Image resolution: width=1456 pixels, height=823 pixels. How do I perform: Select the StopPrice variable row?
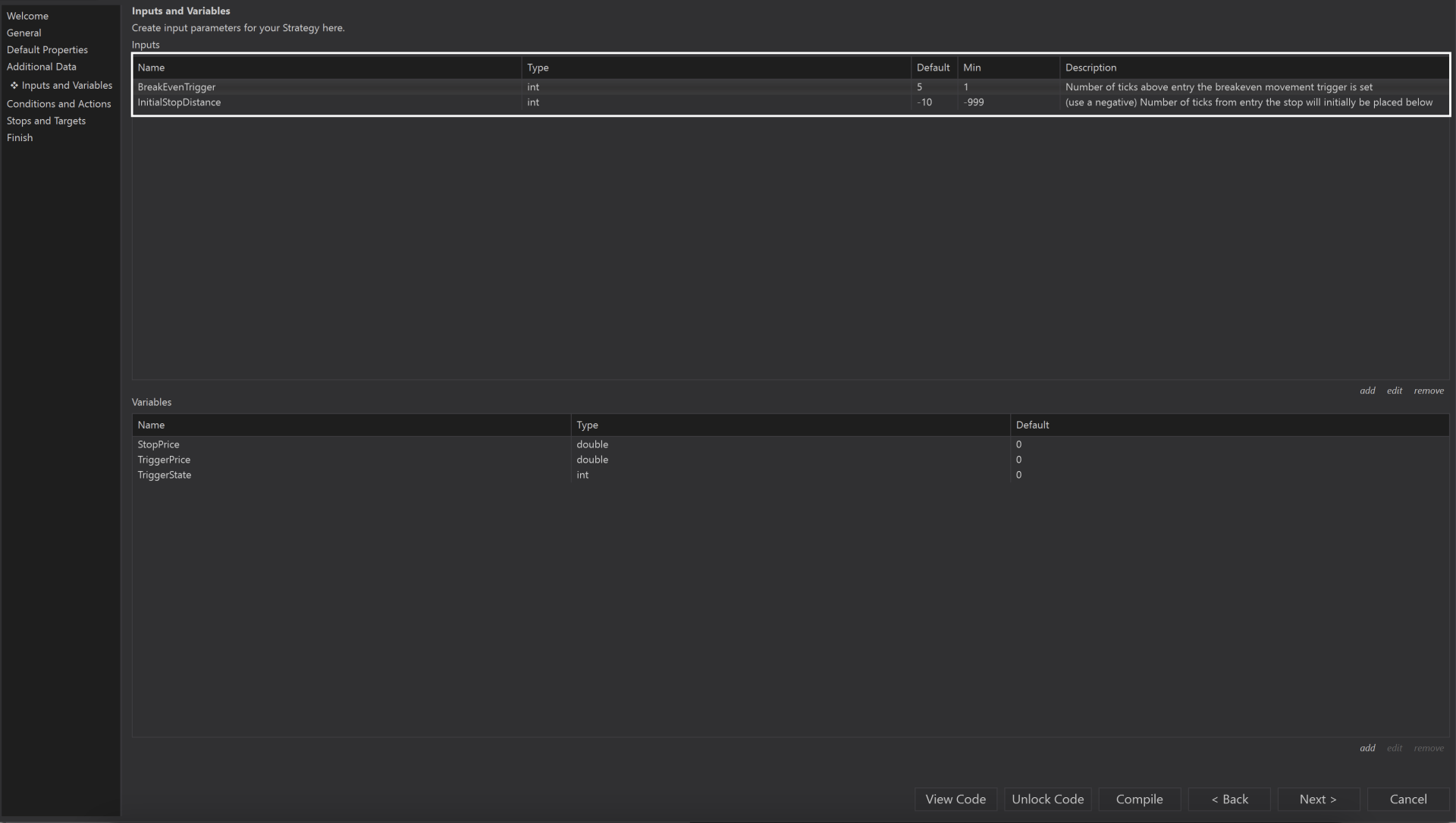[x=158, y=444]
